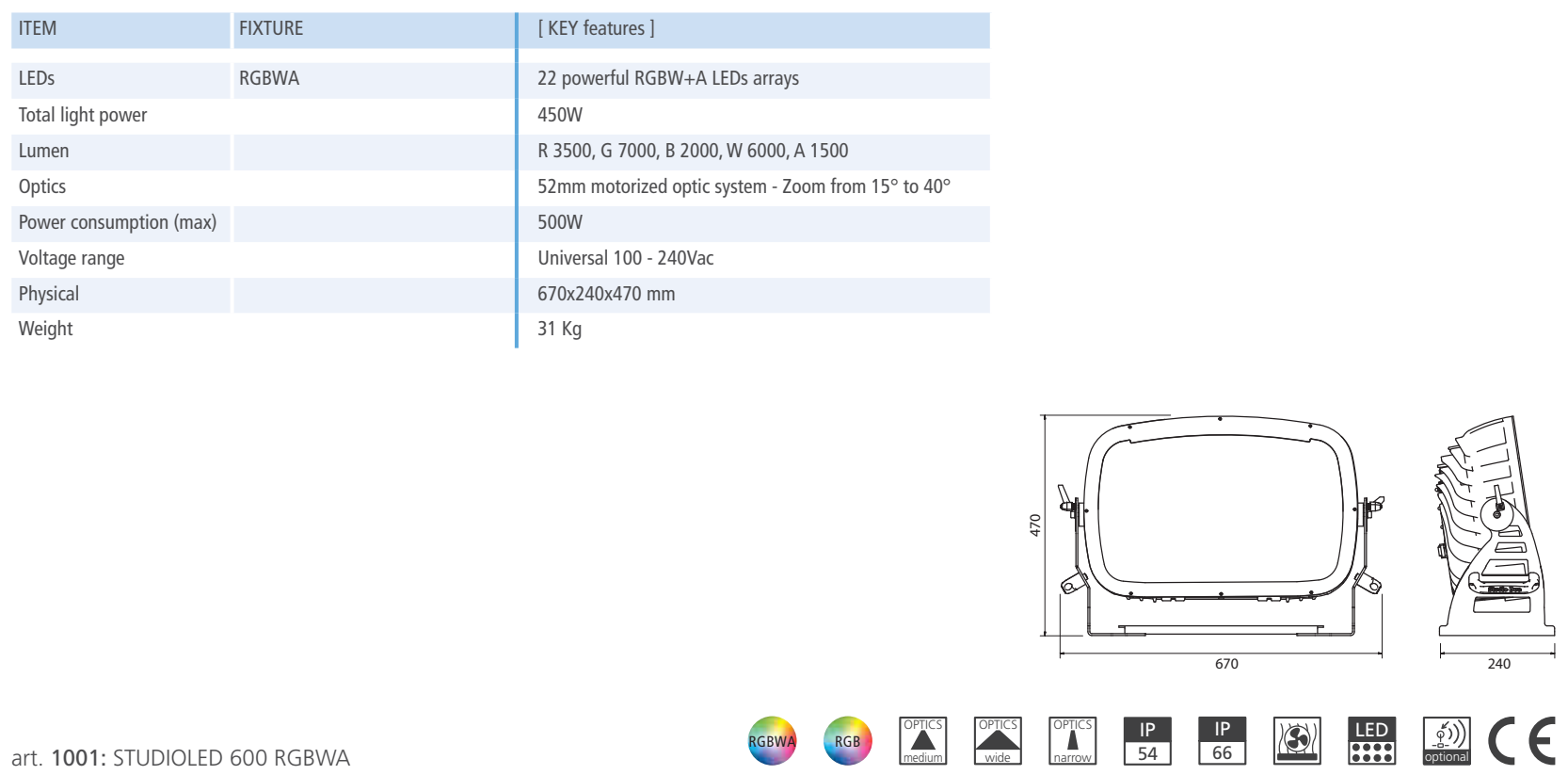Click the 670 width dimension label
1568x775 pixels.
click(x=1226, y=664)
